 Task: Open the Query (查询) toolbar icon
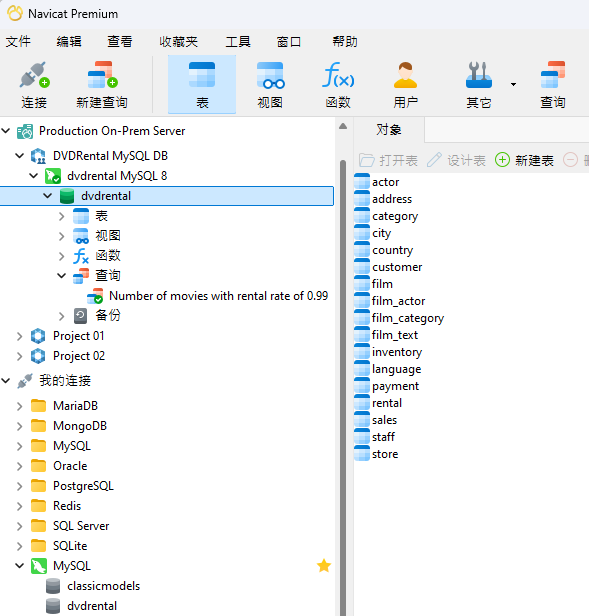click(553, 75)
